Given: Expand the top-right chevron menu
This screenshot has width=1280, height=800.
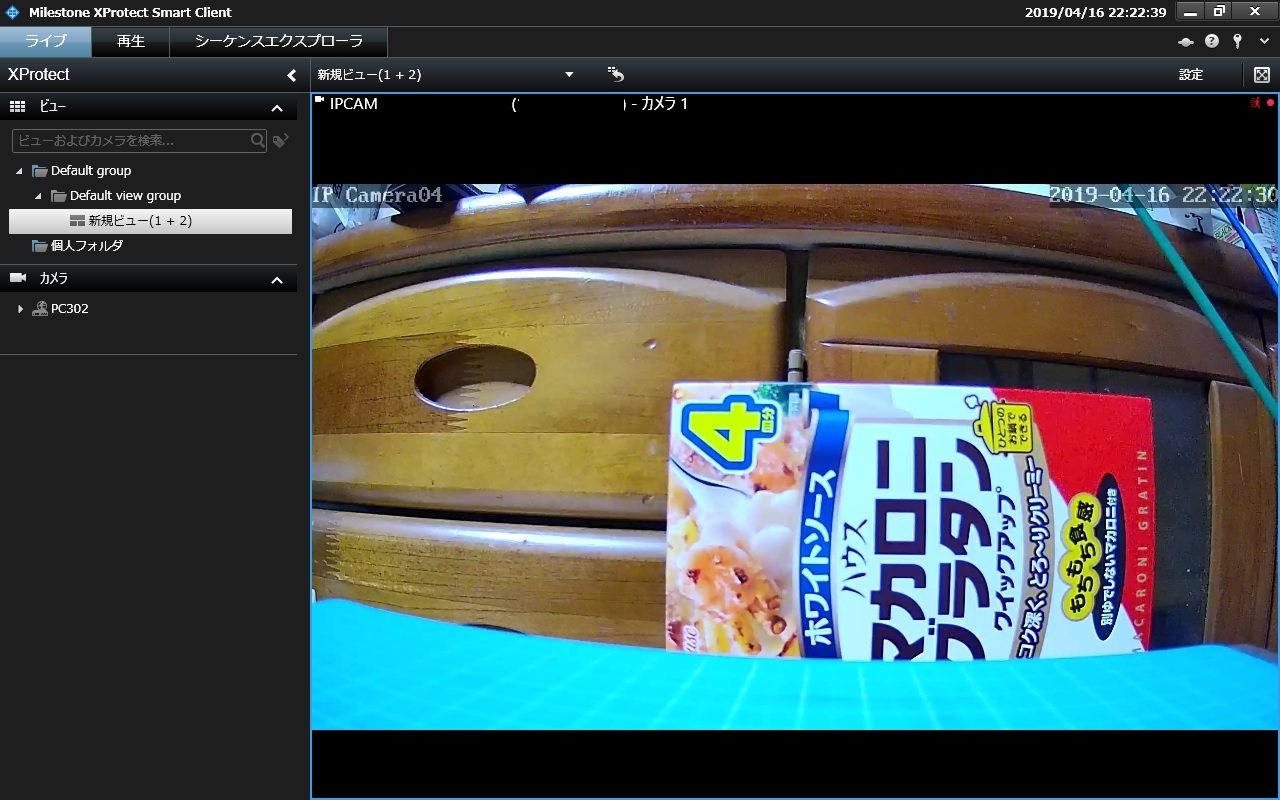Looking at the screenshot, I should tap(1264, 41).
